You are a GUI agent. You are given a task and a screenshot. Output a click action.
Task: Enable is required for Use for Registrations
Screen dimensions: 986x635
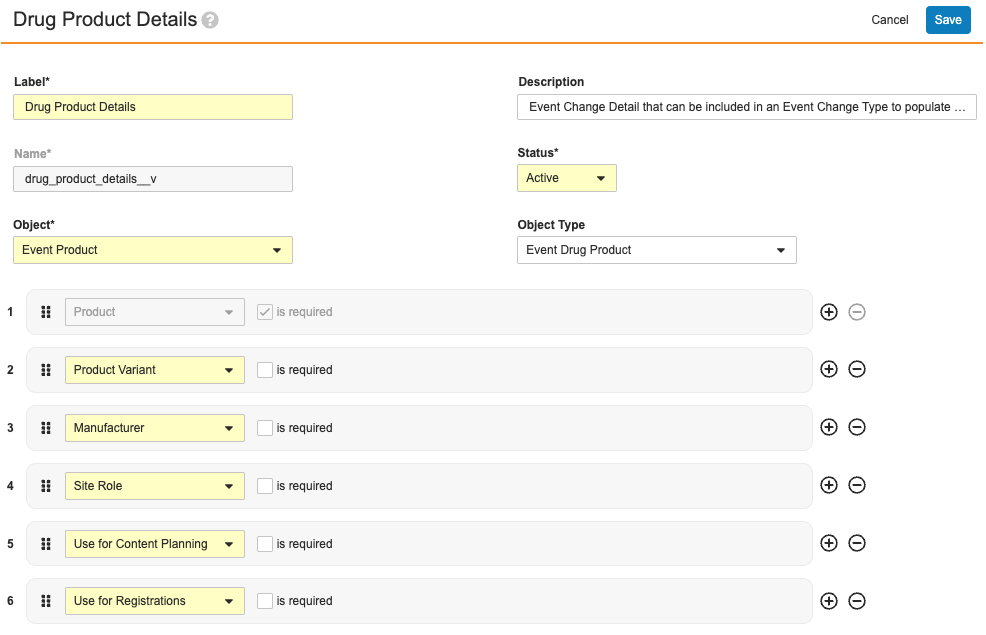coord(265,601)
